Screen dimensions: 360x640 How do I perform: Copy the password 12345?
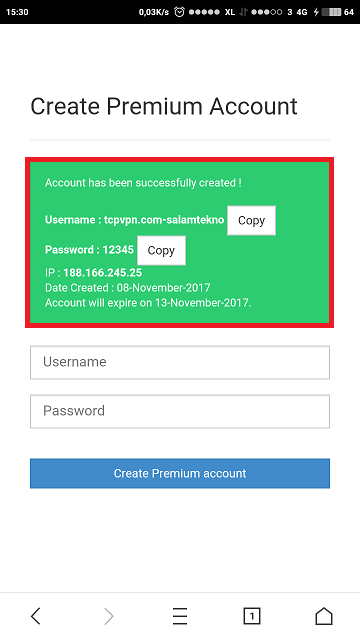point(161,250)
